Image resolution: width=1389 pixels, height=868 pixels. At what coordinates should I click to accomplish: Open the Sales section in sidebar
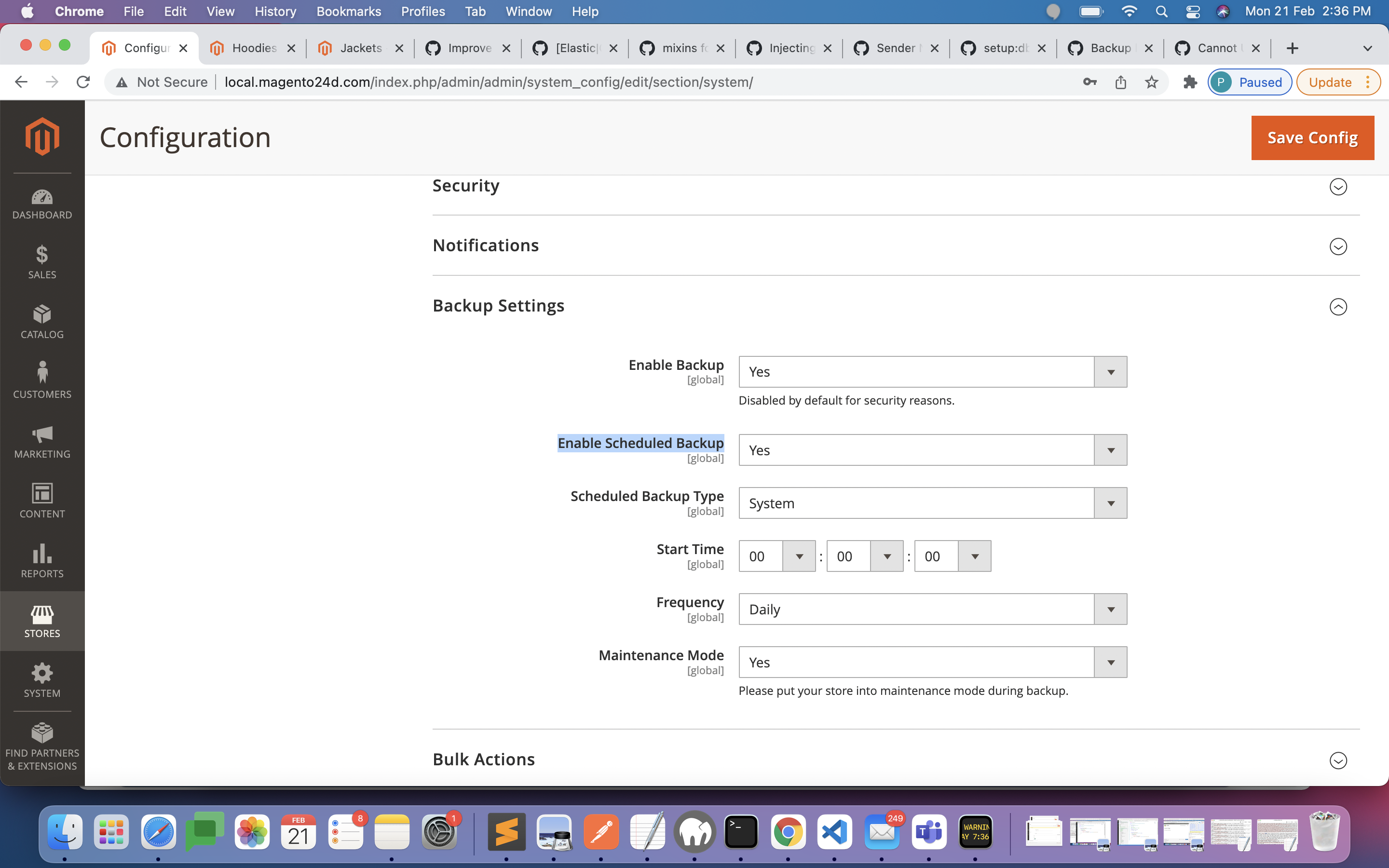pyautogui.click(x=42, y=263)
